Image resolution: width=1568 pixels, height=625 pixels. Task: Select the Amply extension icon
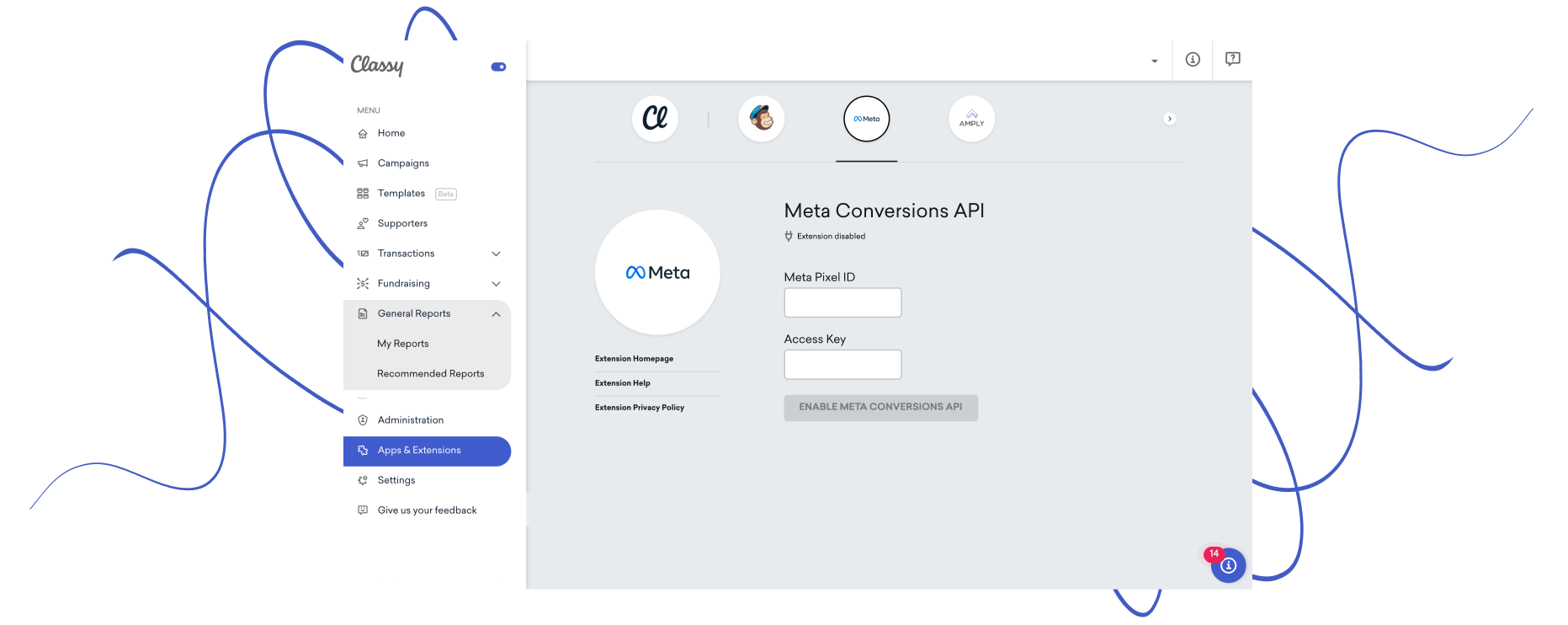point(972,119)
